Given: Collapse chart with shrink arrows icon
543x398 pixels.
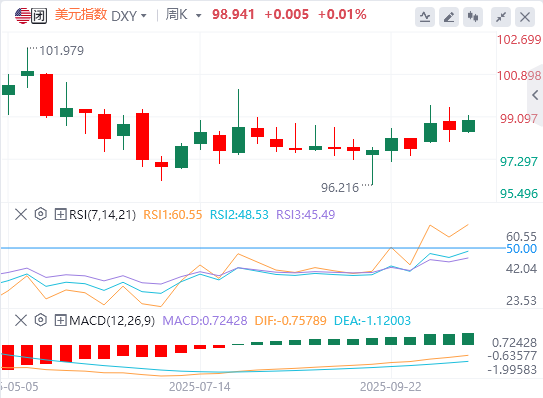Looking at the screenshot, I should tap(501, 17).
